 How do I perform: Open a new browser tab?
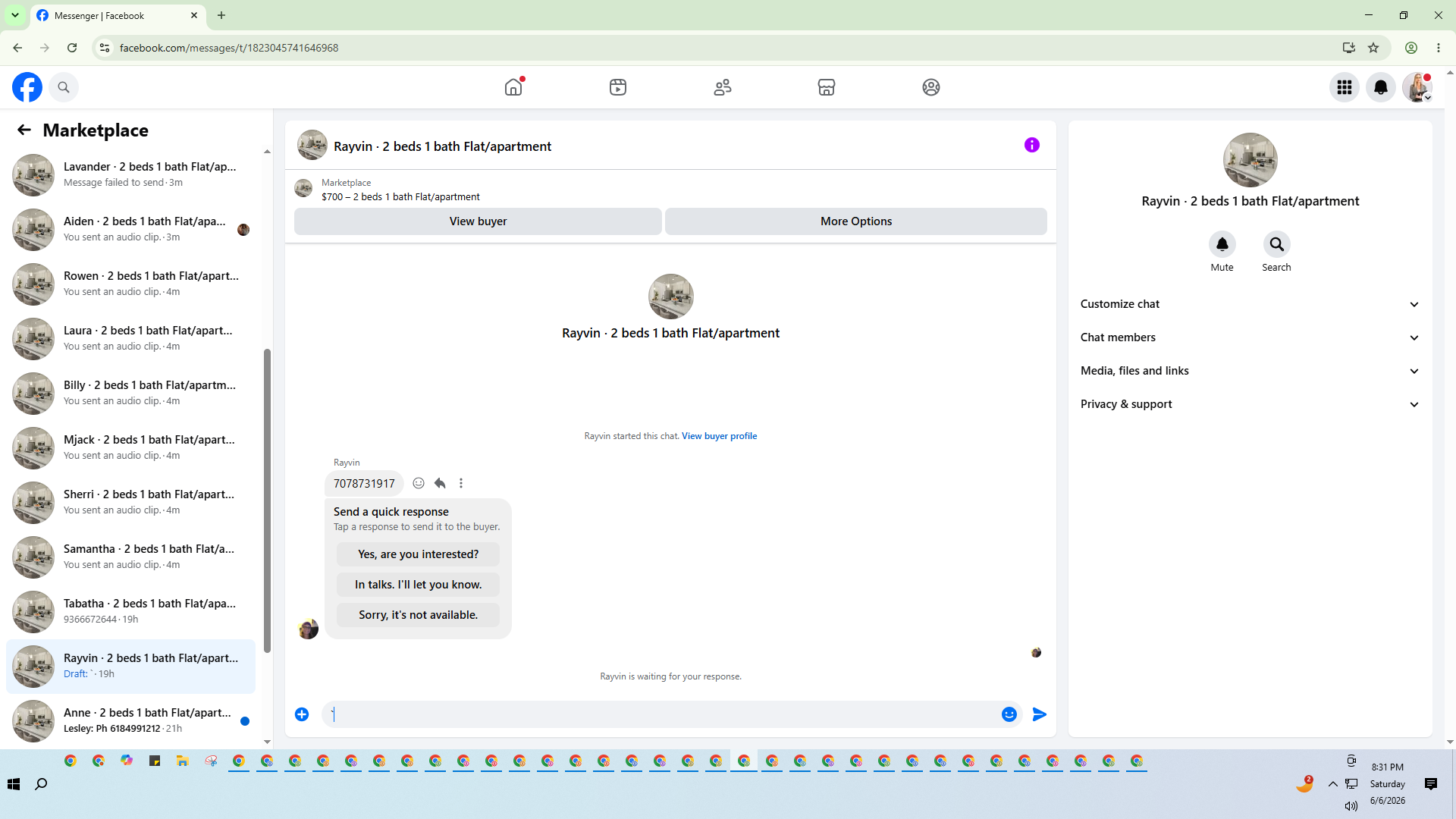[x=221, y=15]
